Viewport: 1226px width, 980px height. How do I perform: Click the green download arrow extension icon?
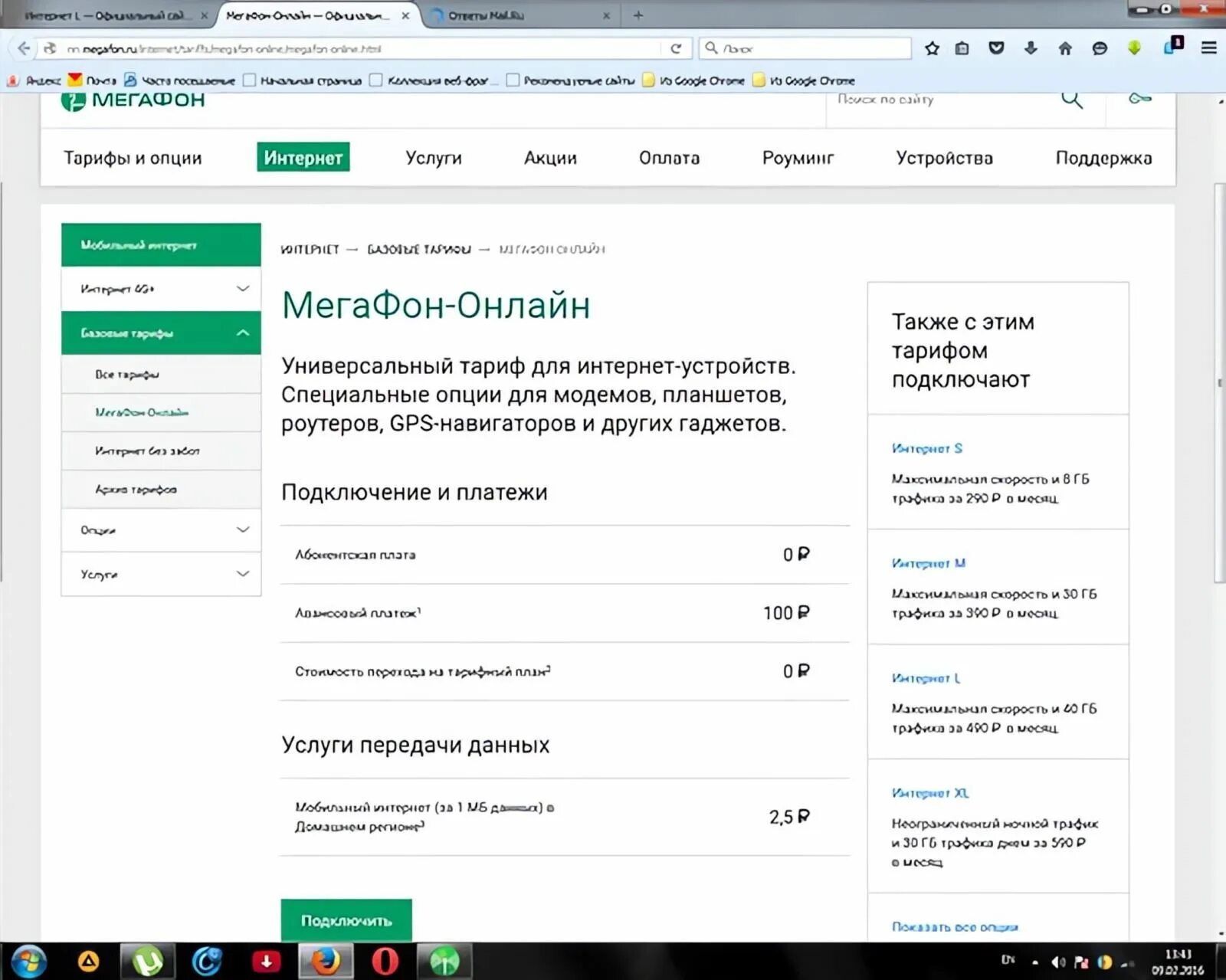click(1134, 48)
